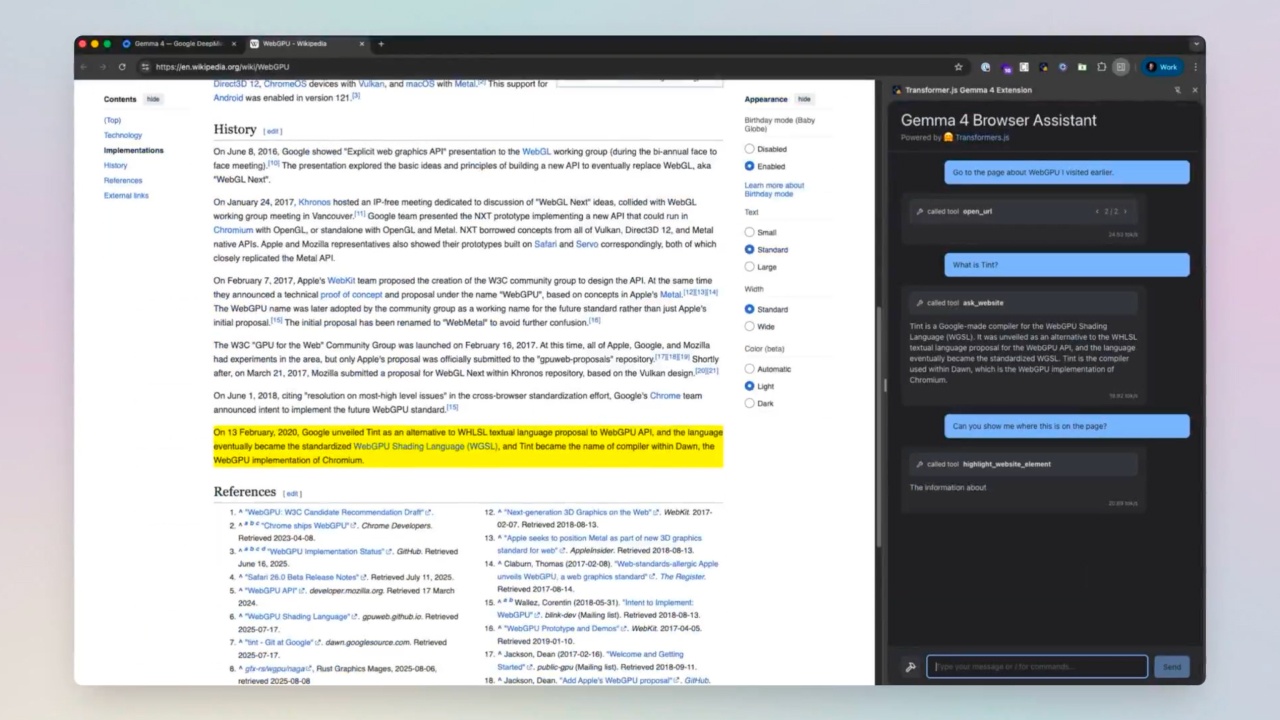Open Chrome's three-dot menu

(1196, 67)
